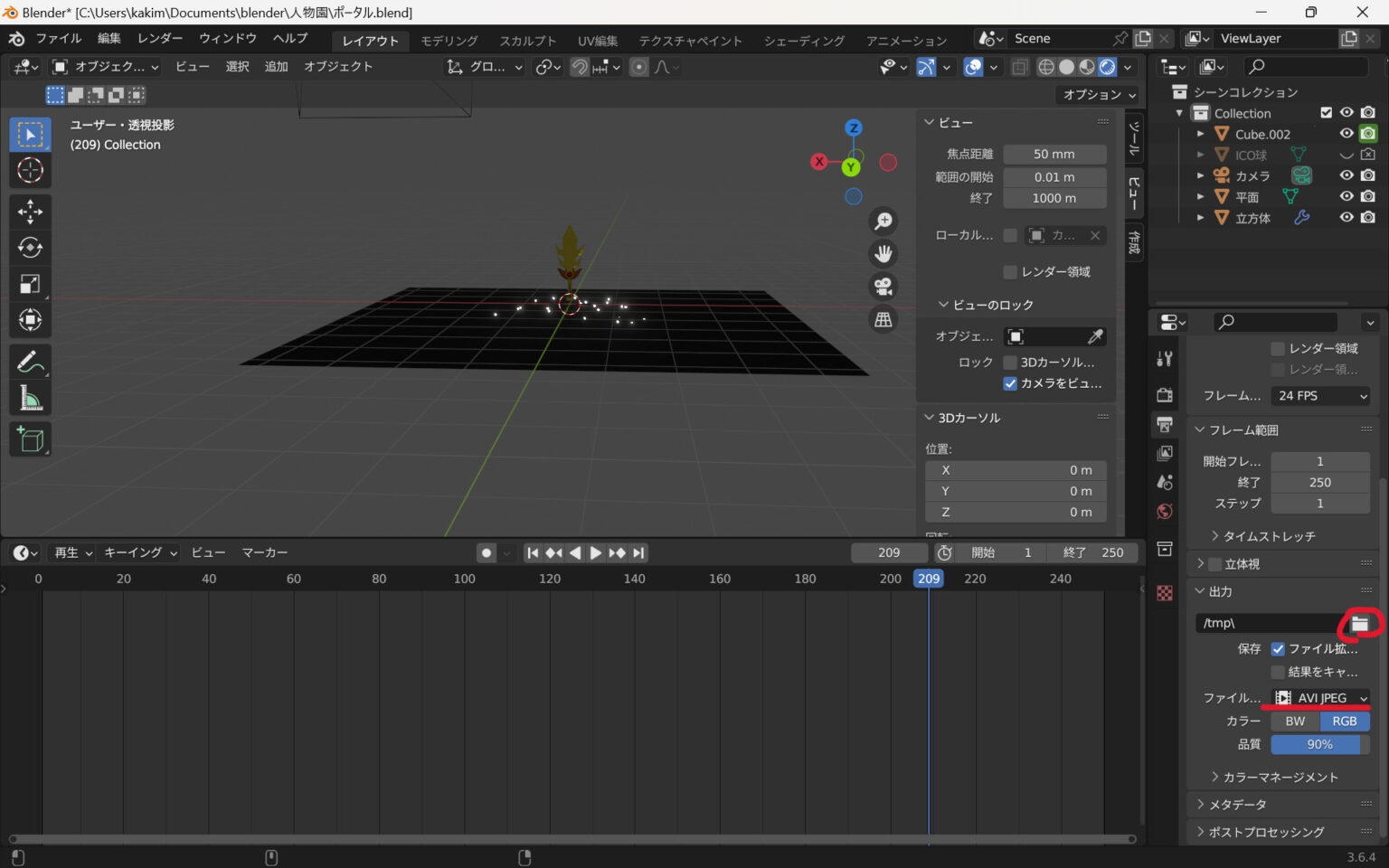1389x868 pixels.
Task: Switch to アニメーション workspace tab
Action: click(906, 41)
